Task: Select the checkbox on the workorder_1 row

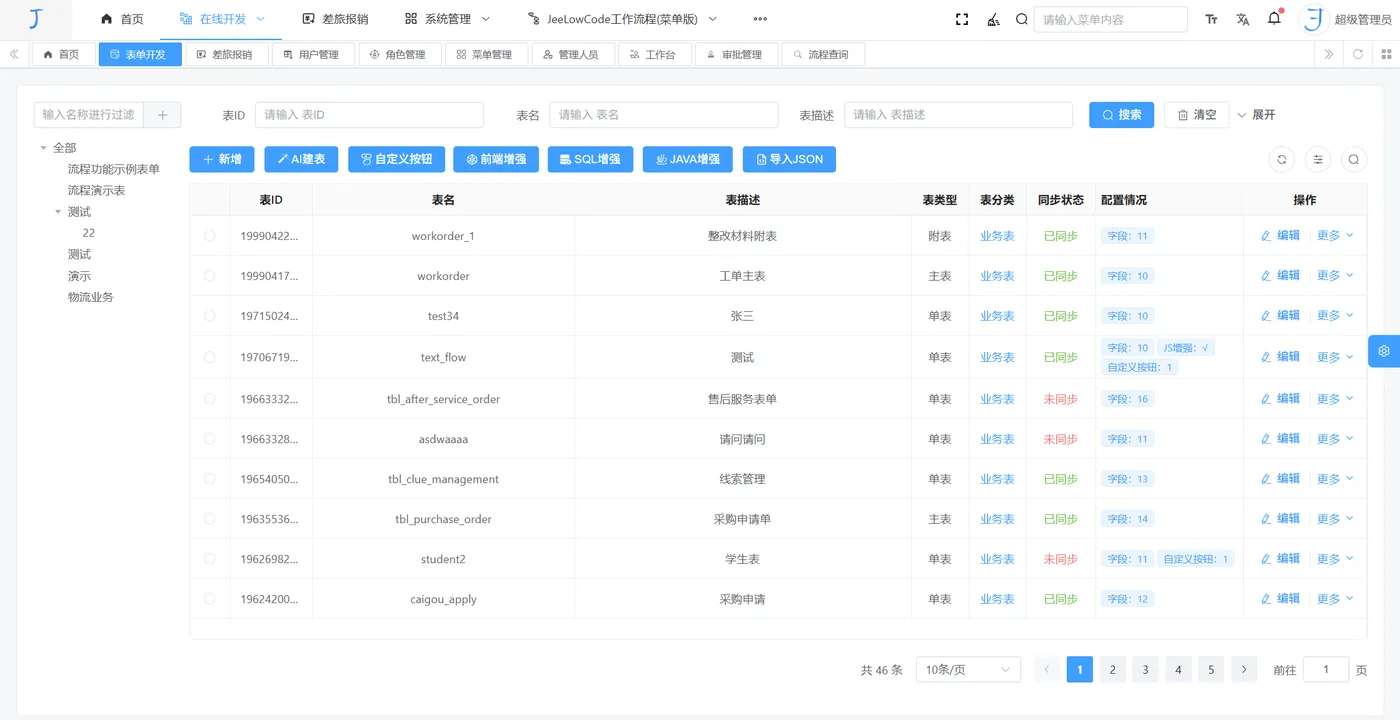Action: tap(210, 235)
